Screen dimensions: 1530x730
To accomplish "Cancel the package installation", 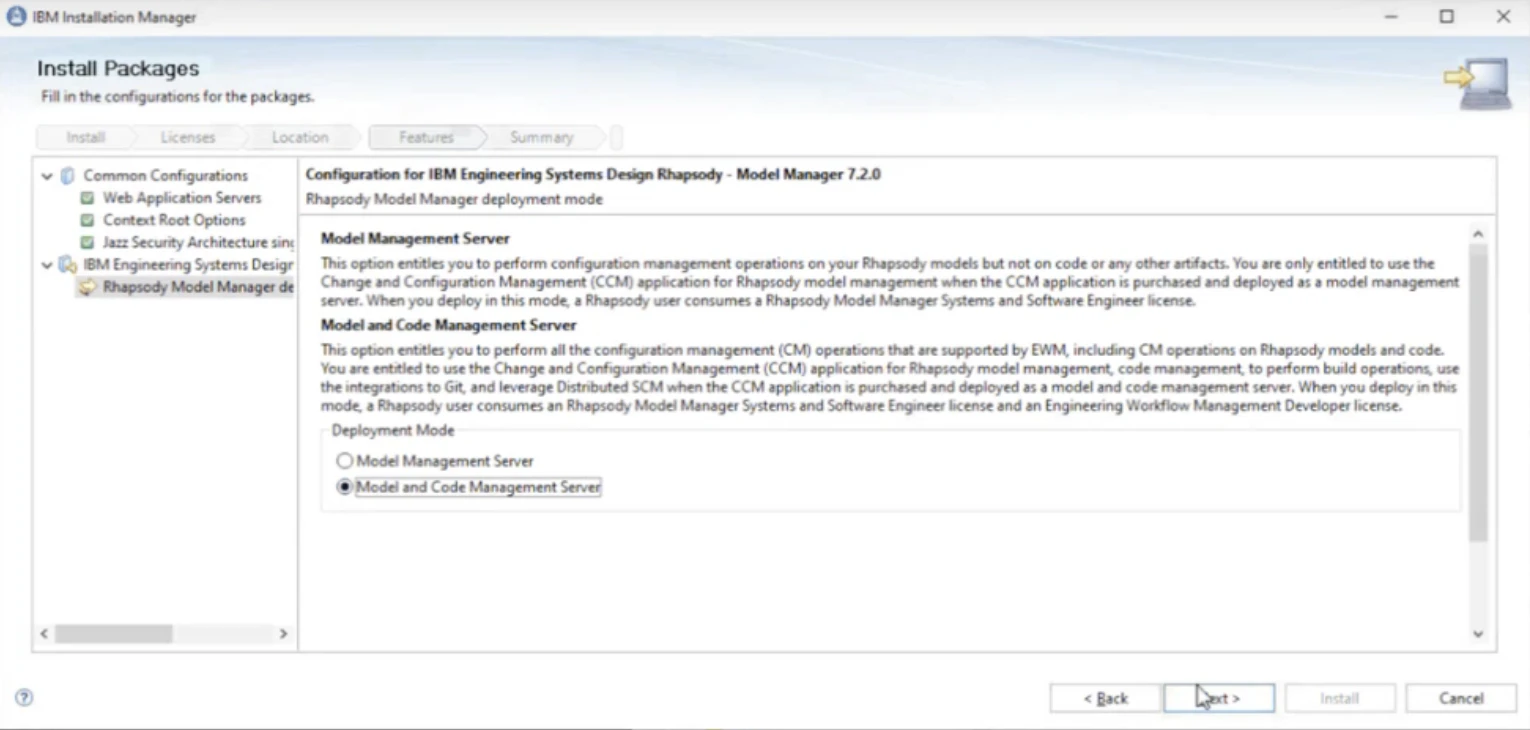I will 1461,698.
